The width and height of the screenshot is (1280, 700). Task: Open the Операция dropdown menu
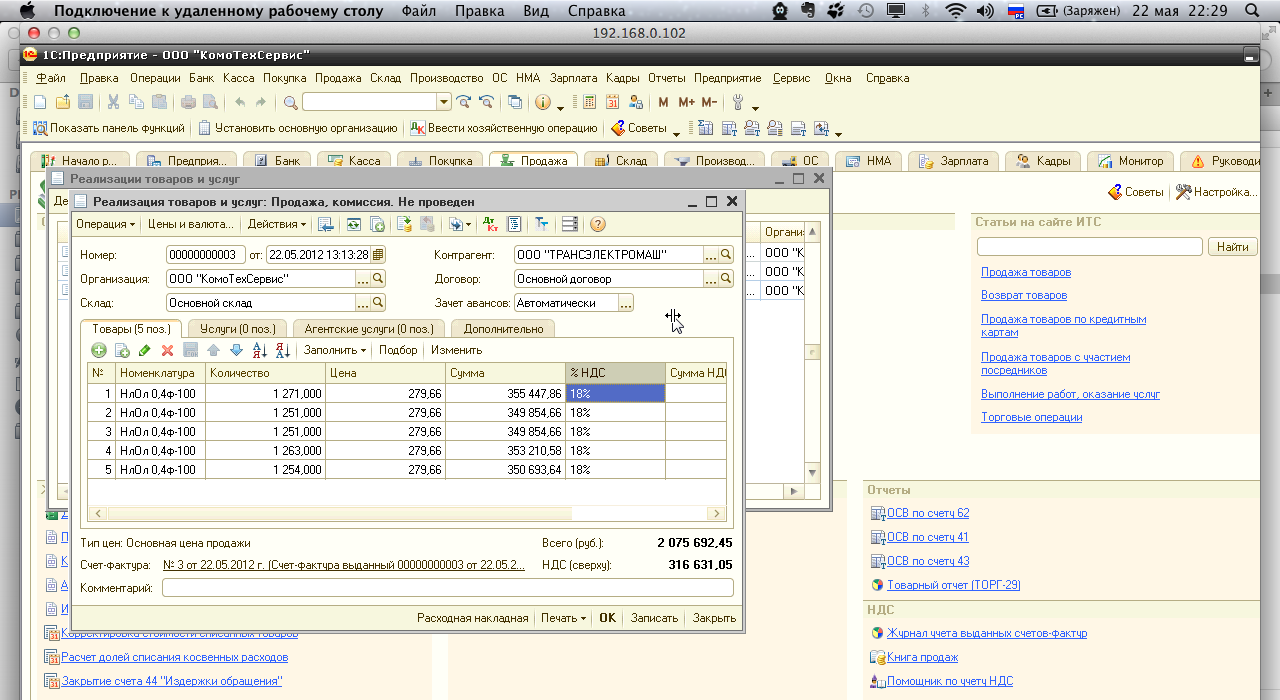point(105,224)
